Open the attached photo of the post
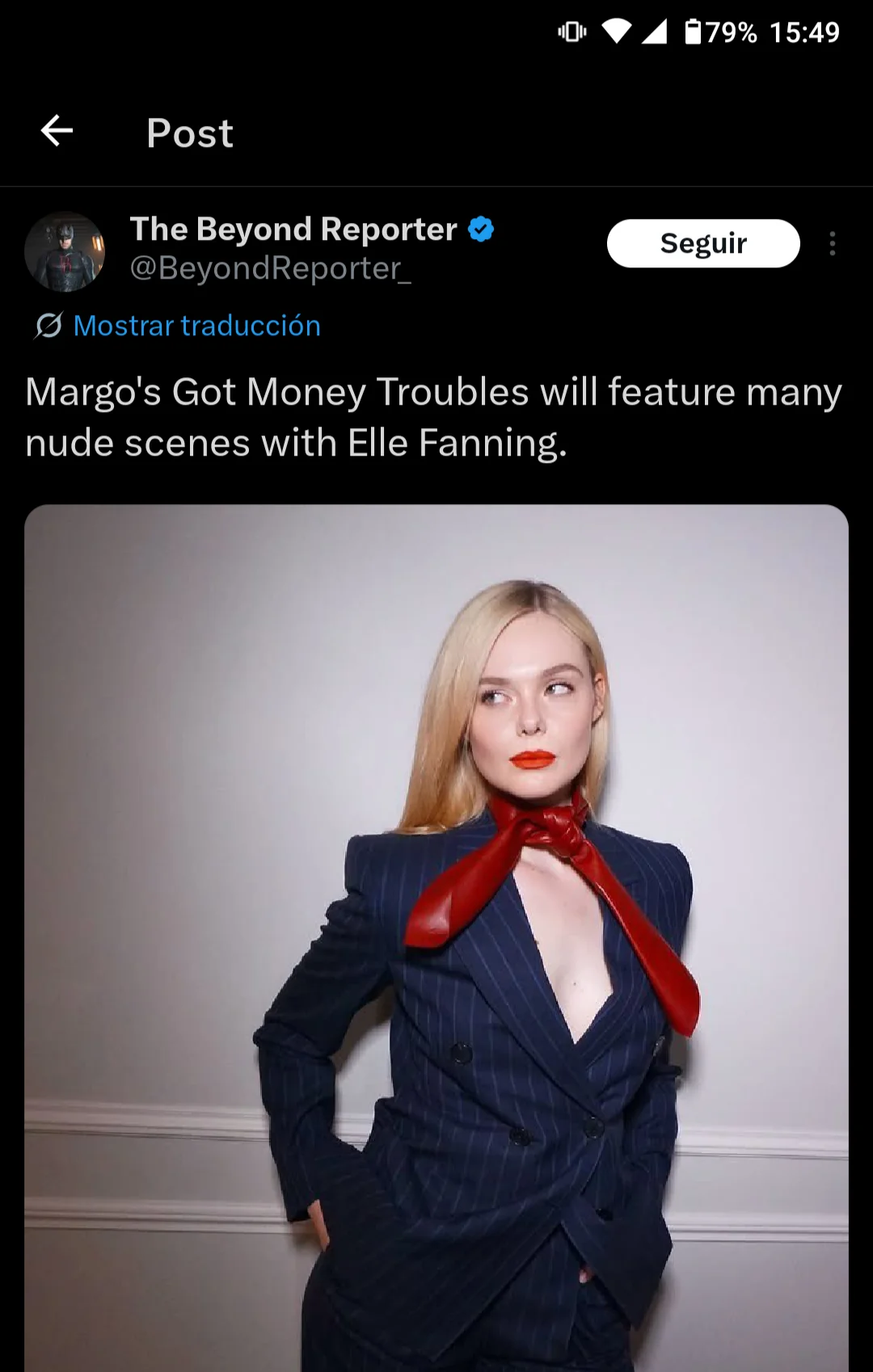Viewport: 873px width, 1372px height. tap(436, 938)
